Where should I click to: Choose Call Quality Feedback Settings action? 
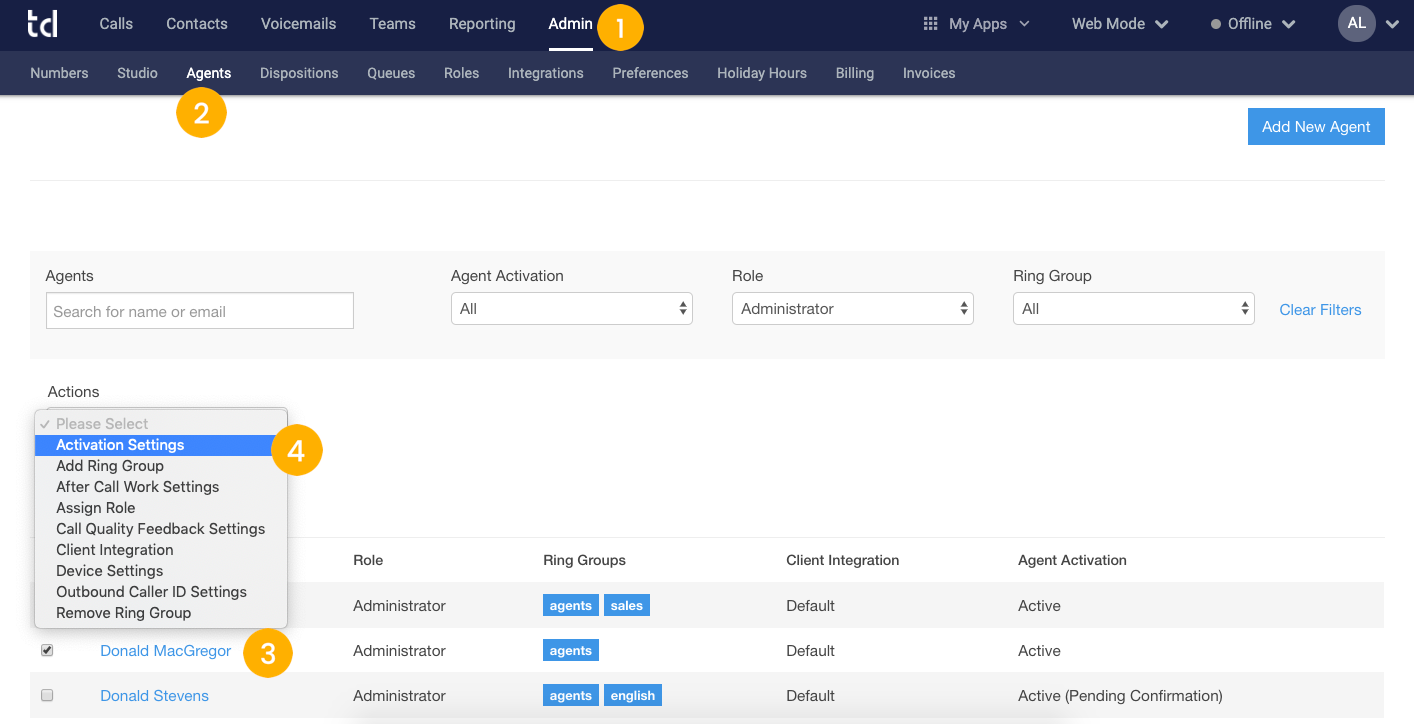[x=161, y=529]
